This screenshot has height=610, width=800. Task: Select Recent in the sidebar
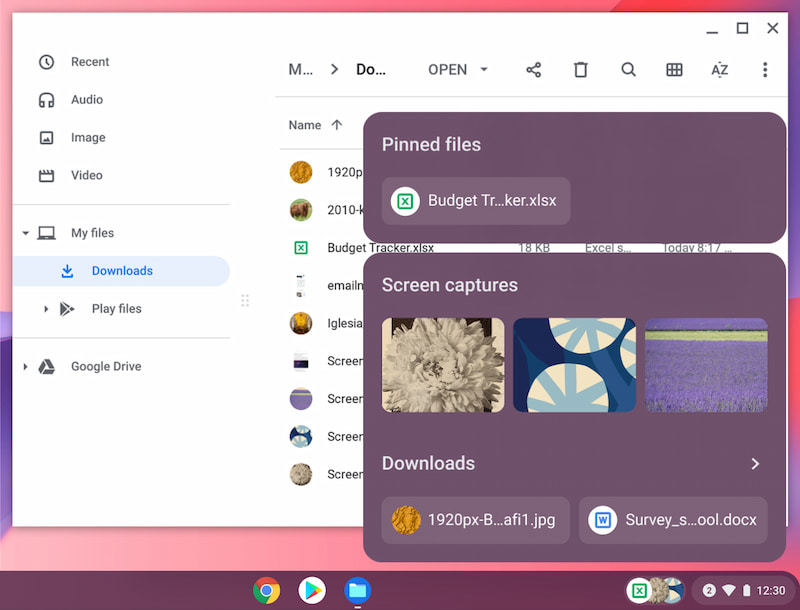pos(89,62)
